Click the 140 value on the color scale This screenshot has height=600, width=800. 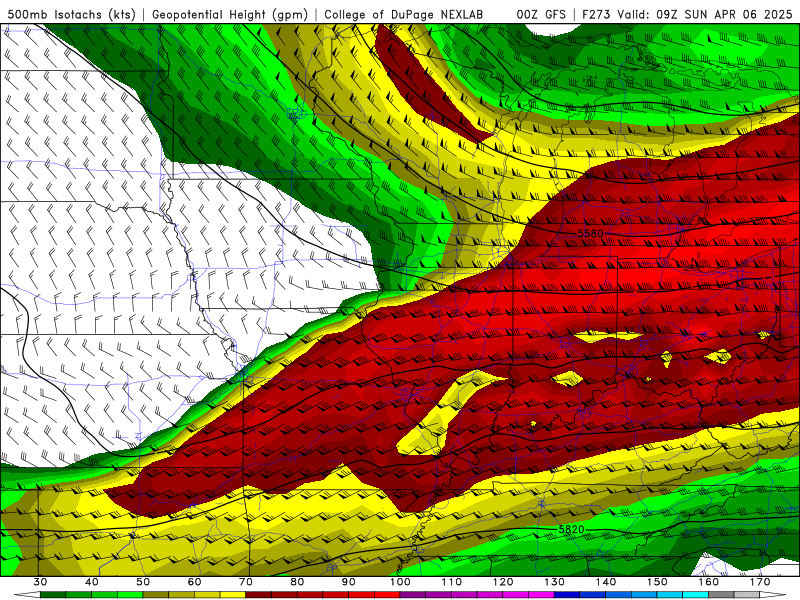click(606, 582)
